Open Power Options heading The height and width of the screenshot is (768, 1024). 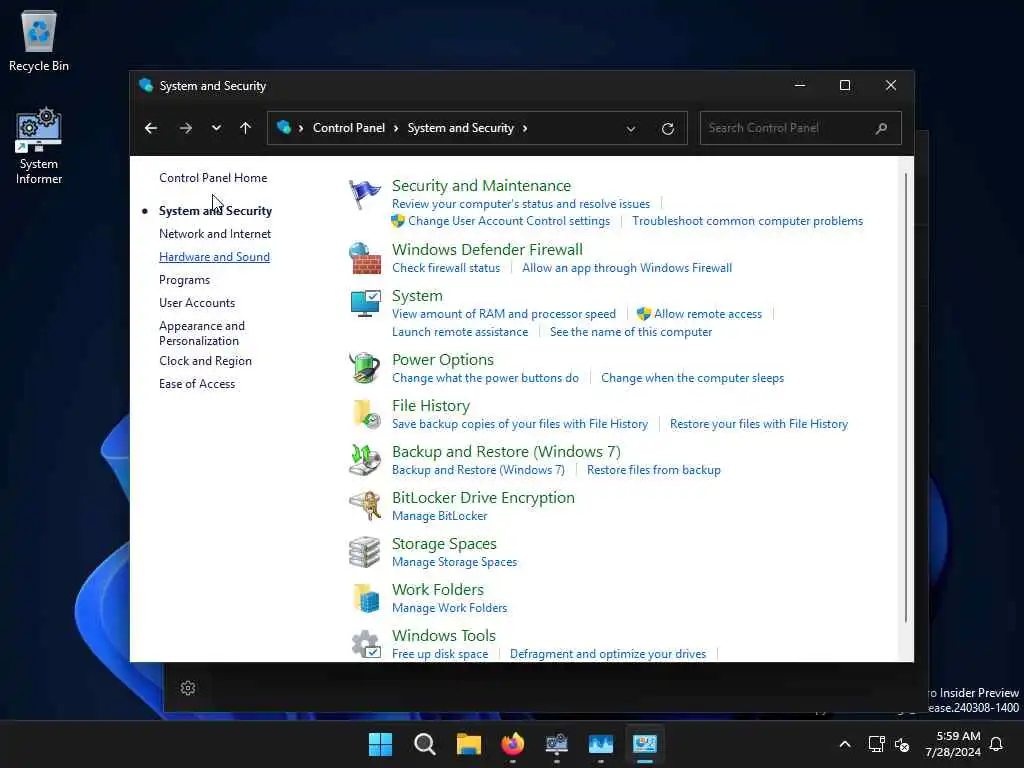tap(443, 360)
